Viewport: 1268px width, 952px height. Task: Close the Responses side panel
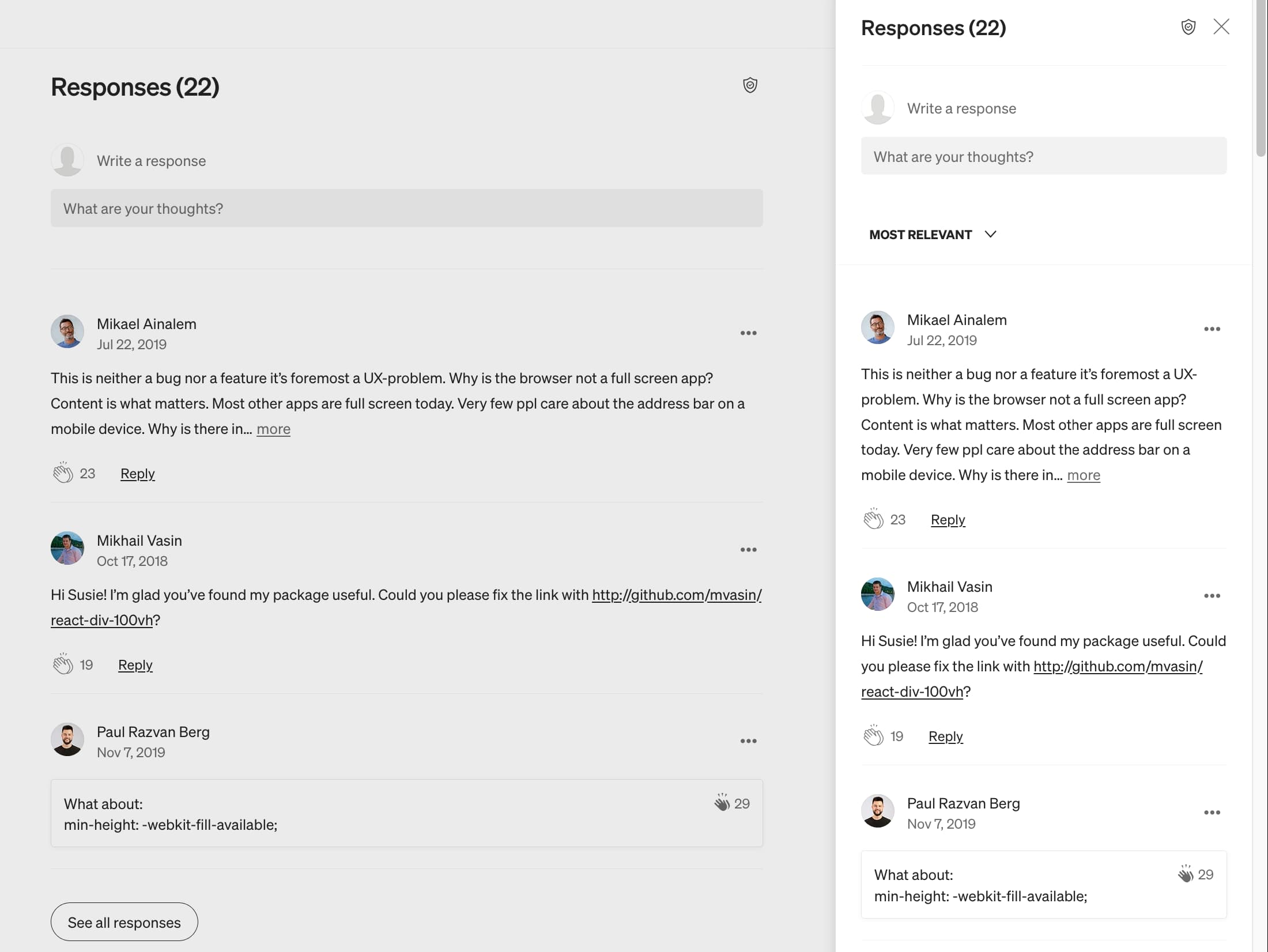point(1221,27)
